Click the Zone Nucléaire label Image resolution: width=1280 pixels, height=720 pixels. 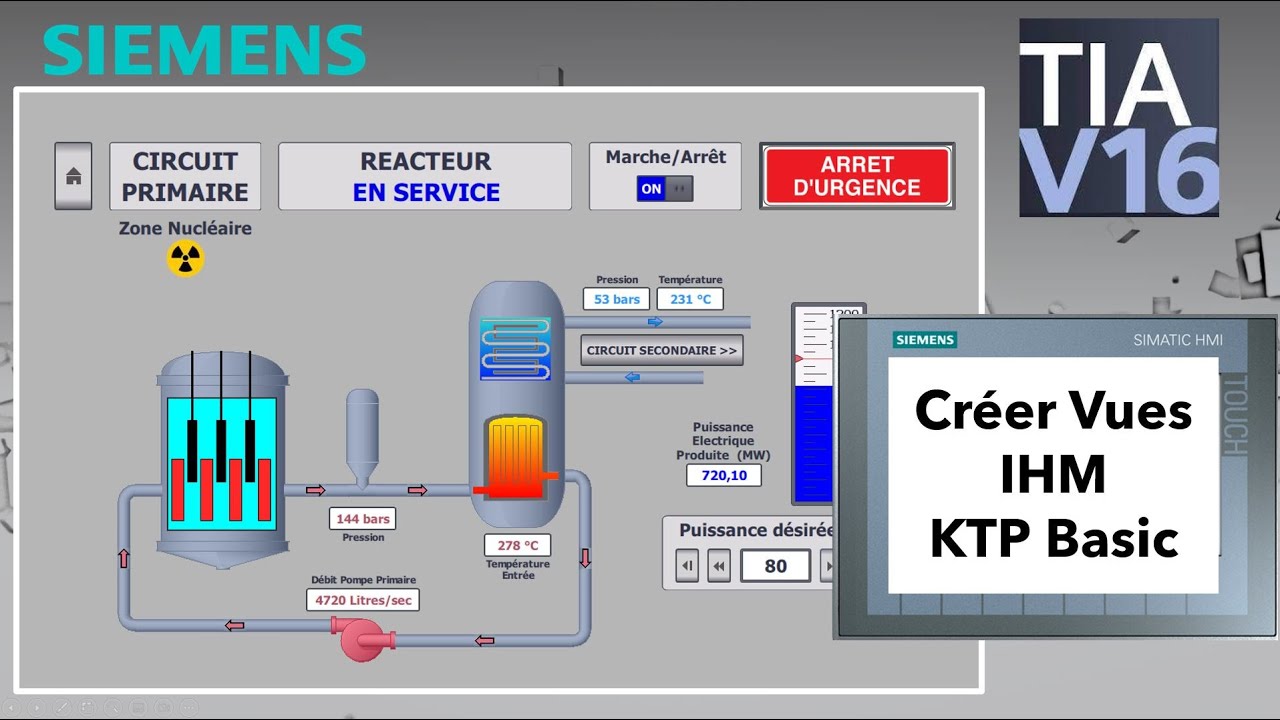pos(185,228)
